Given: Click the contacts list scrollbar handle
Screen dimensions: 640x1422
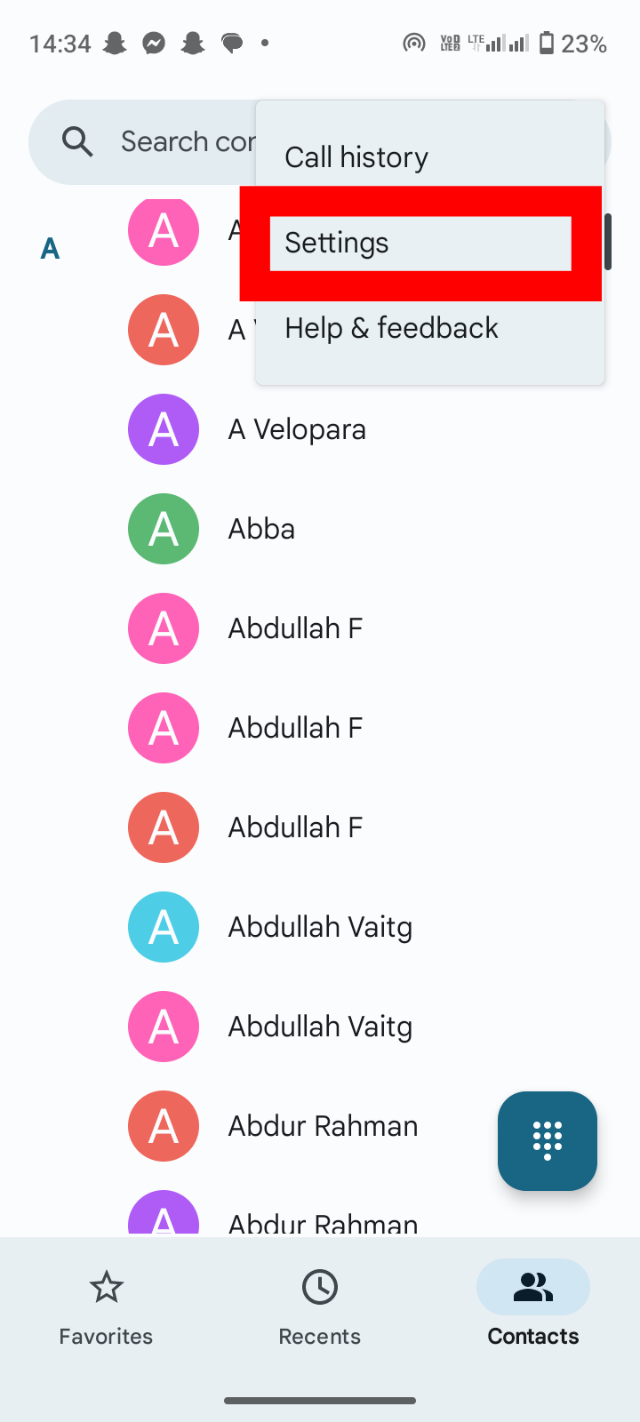Looking at the screenshot, I should [608, 242].
